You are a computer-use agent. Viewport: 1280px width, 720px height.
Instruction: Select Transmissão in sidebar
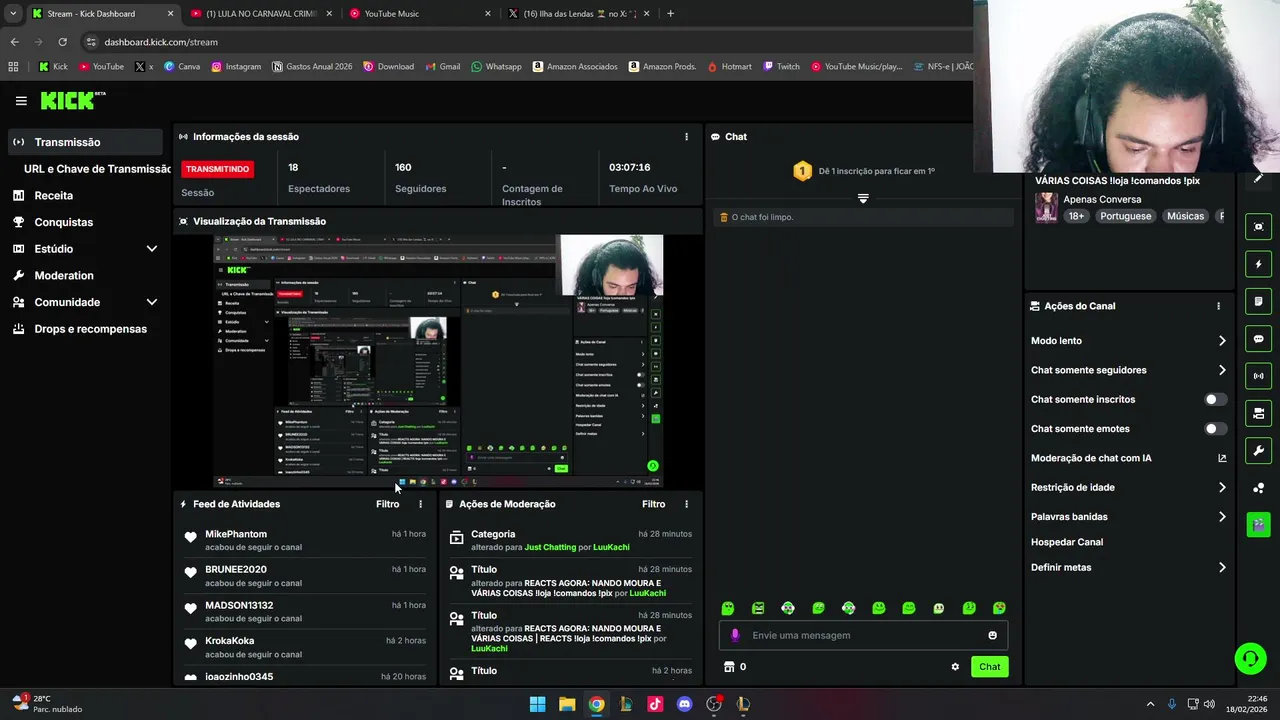point(86,142)
